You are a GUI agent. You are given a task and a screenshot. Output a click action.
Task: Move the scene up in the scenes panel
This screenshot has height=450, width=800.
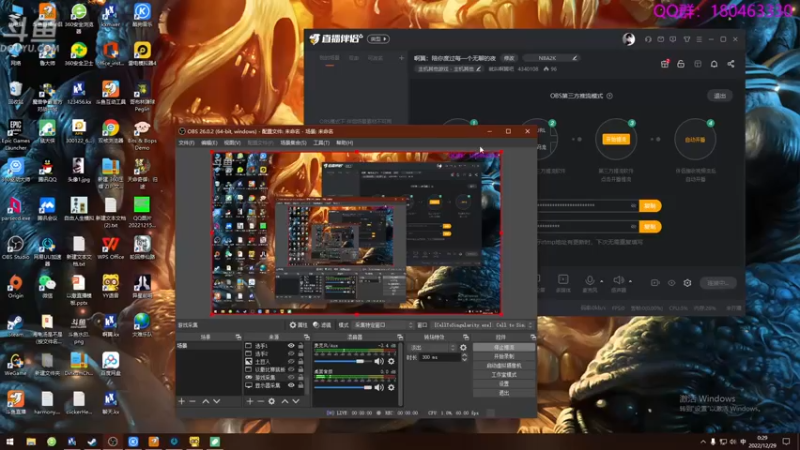pyautogui.click(x=206, y=402)
